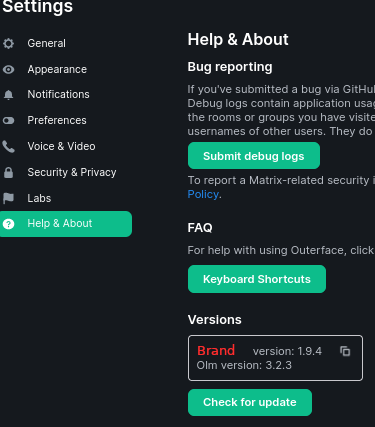Click the 'Brand' label in the Versions box
Image resolution: width=375 pixels, height=427 pixels.
pyautogui.click(x=216, y=350)
